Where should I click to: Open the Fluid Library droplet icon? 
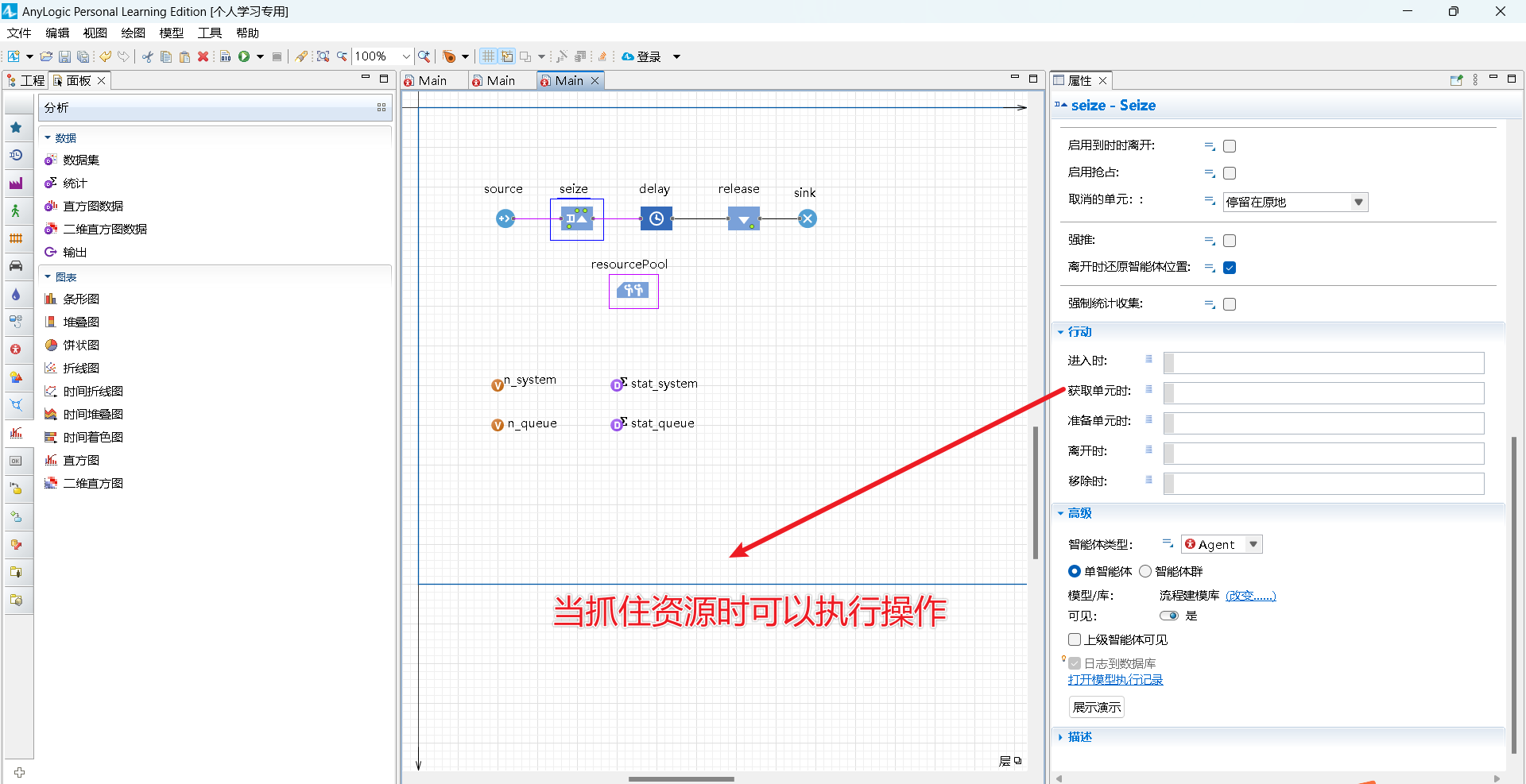tap(17, 294)
